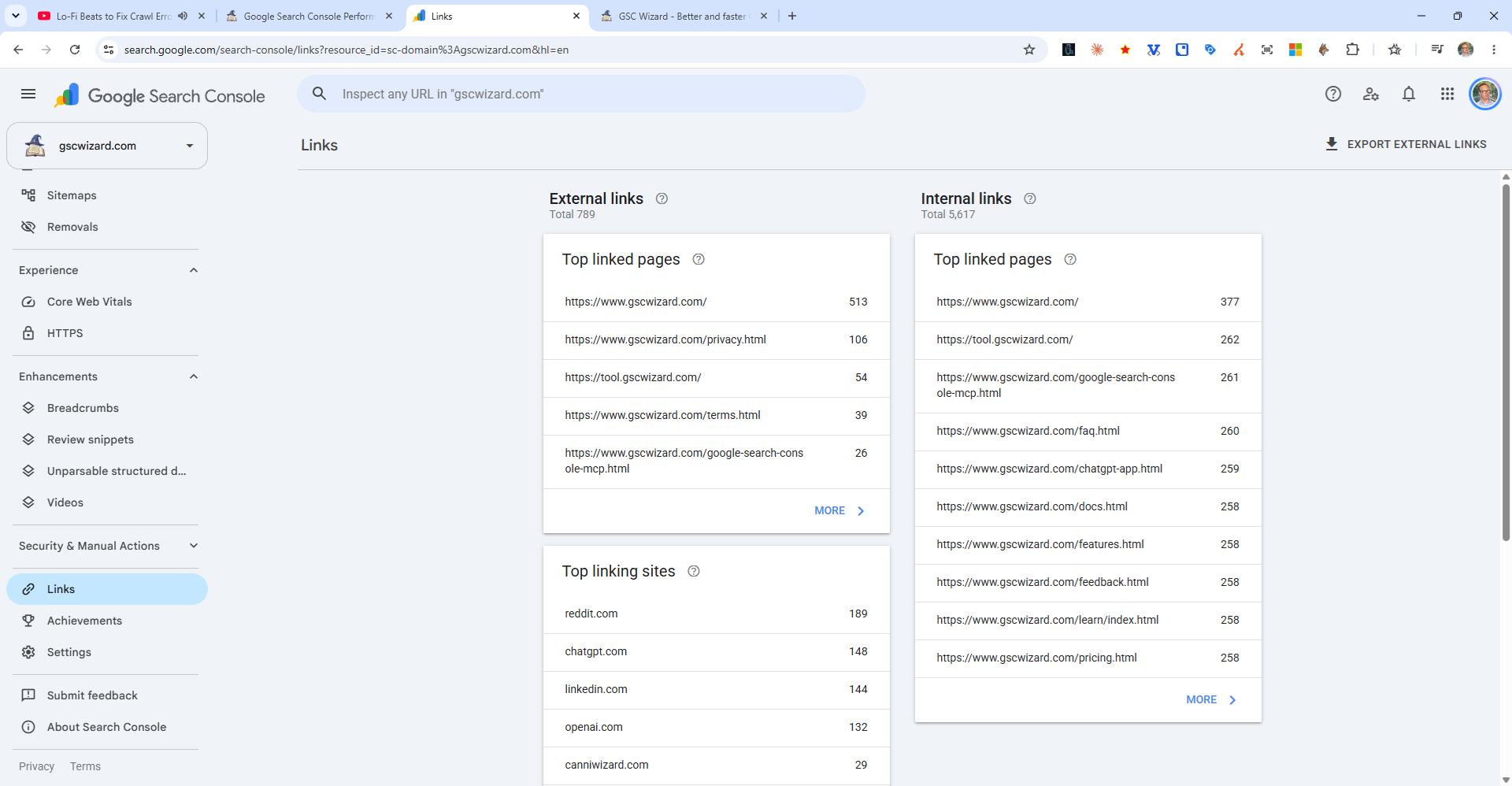Click MORE under internal Top linked pages
Screen dimensions: 1512x786
[x=1211, y=699]
